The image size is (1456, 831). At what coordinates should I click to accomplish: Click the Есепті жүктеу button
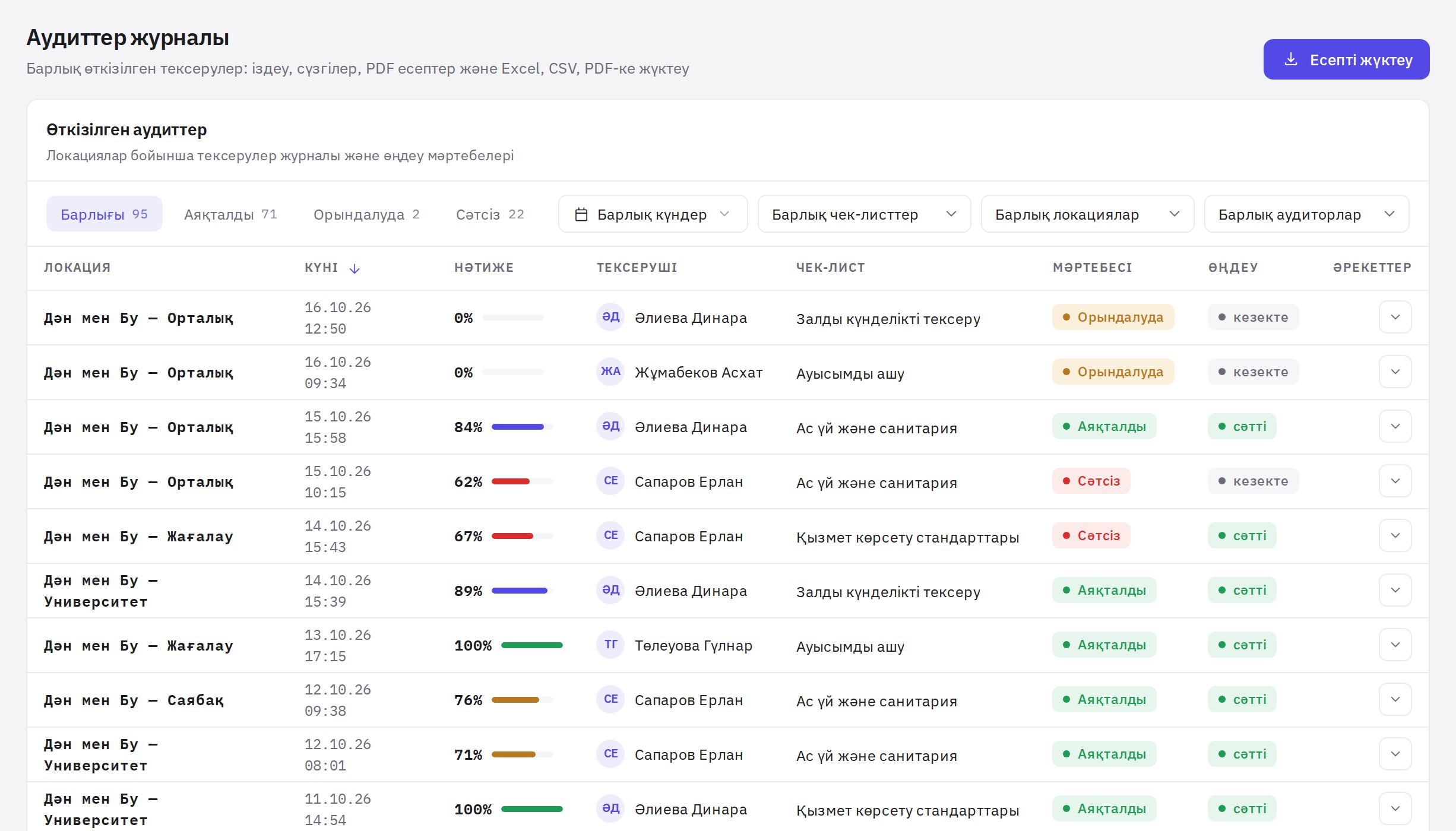click(1346, 59)
